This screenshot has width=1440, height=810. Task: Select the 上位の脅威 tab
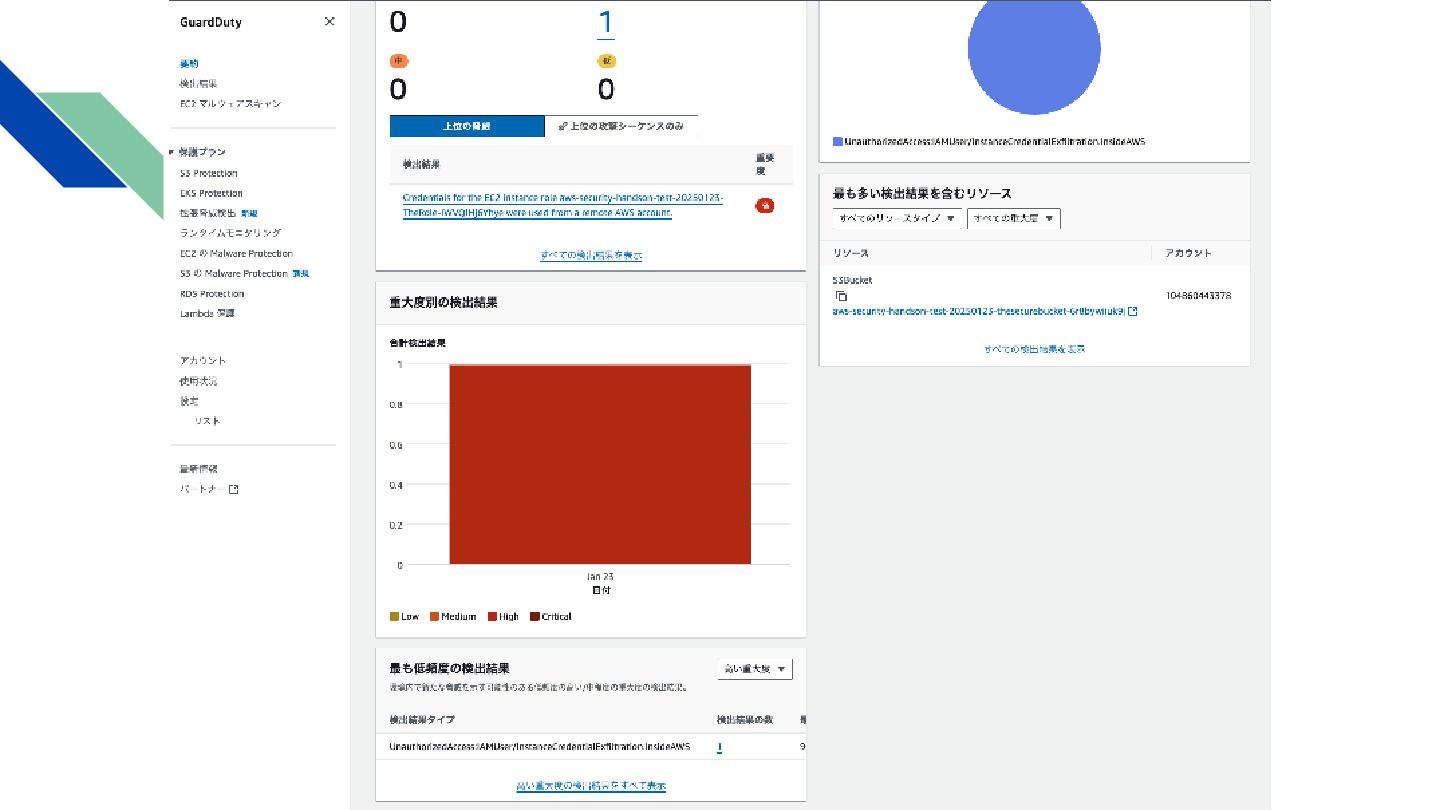coord(467,126)
